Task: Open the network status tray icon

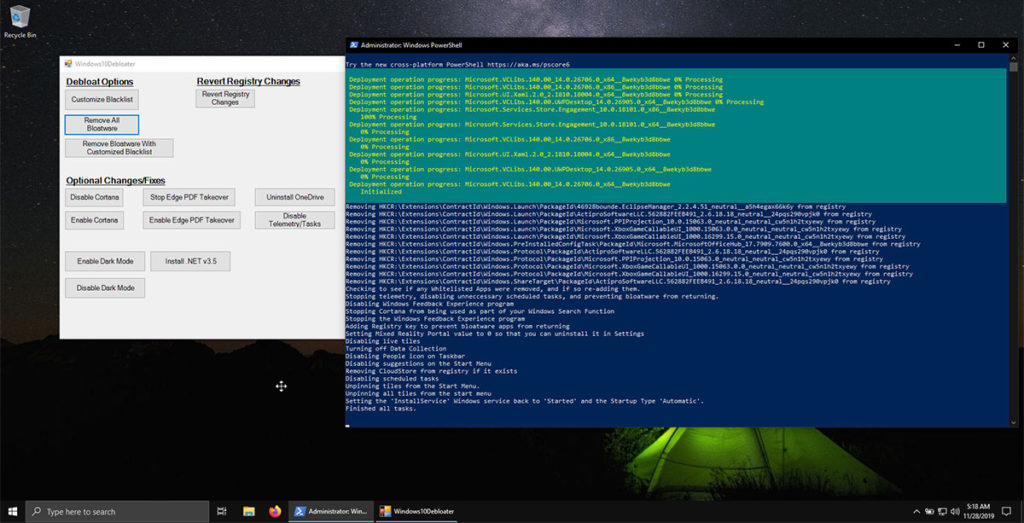Action: pyautogui.click(x=942, y=511)
